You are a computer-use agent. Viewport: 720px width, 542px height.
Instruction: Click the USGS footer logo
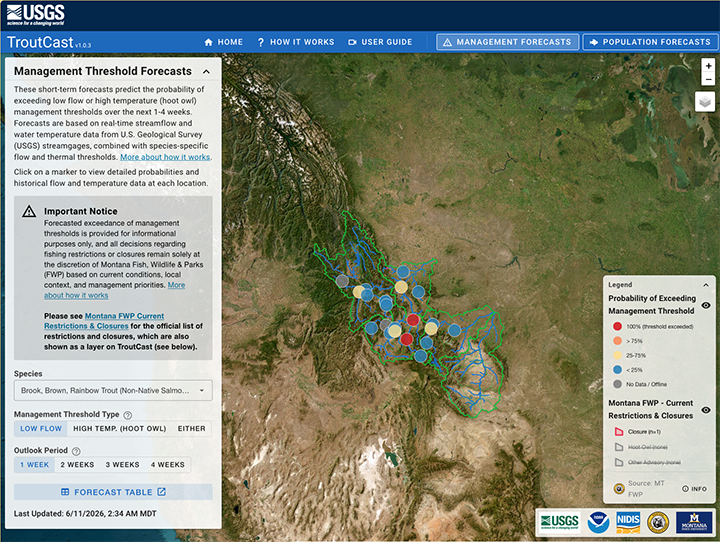(559, 522)
